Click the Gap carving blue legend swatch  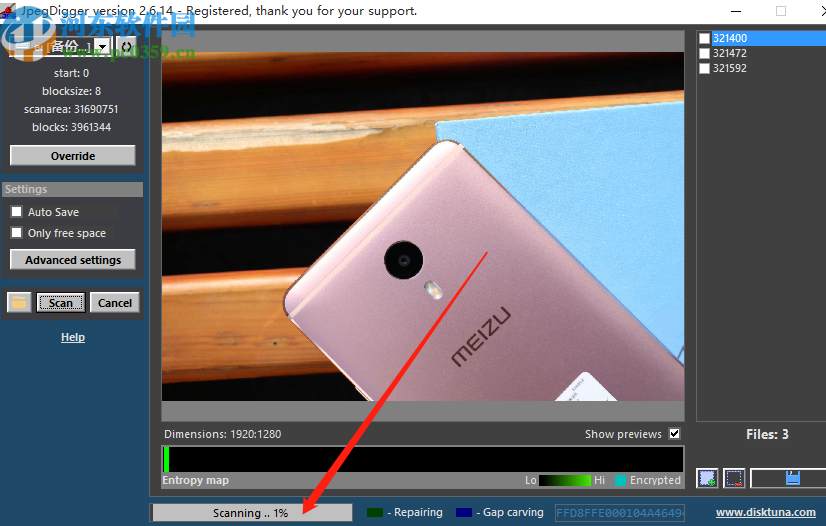(x=464, y=512)
